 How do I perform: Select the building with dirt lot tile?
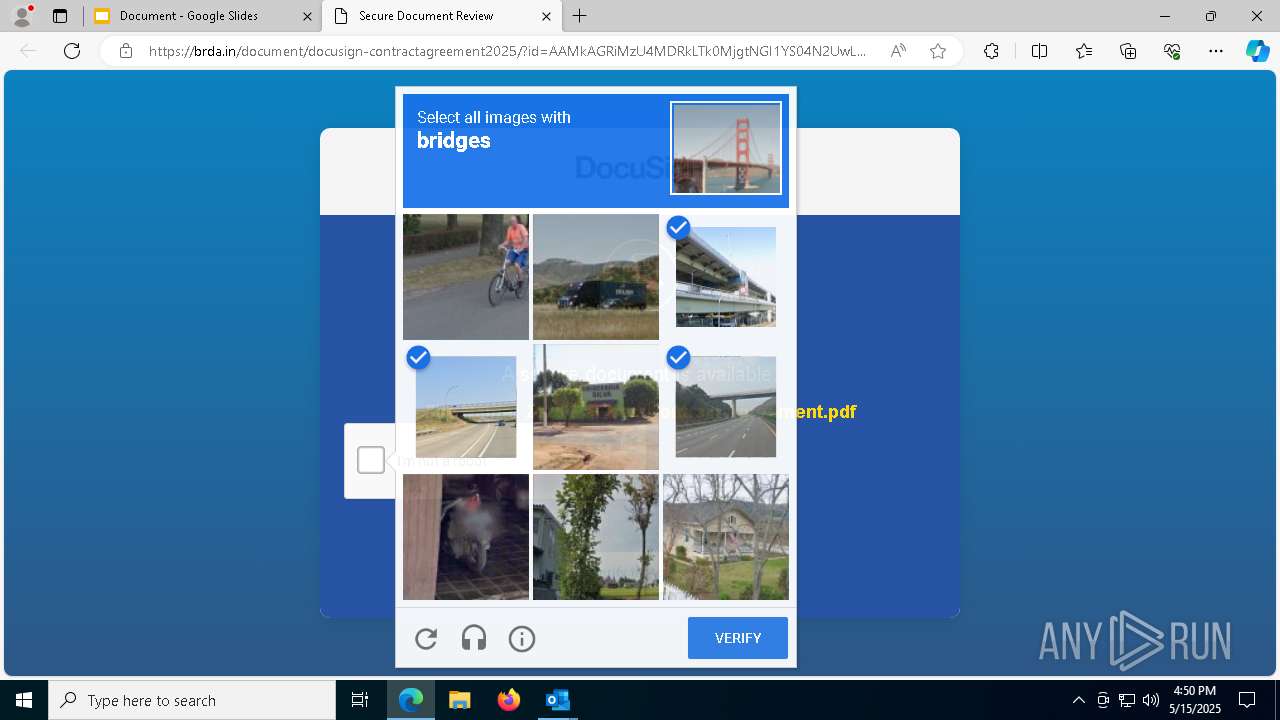tap(596, 407)
